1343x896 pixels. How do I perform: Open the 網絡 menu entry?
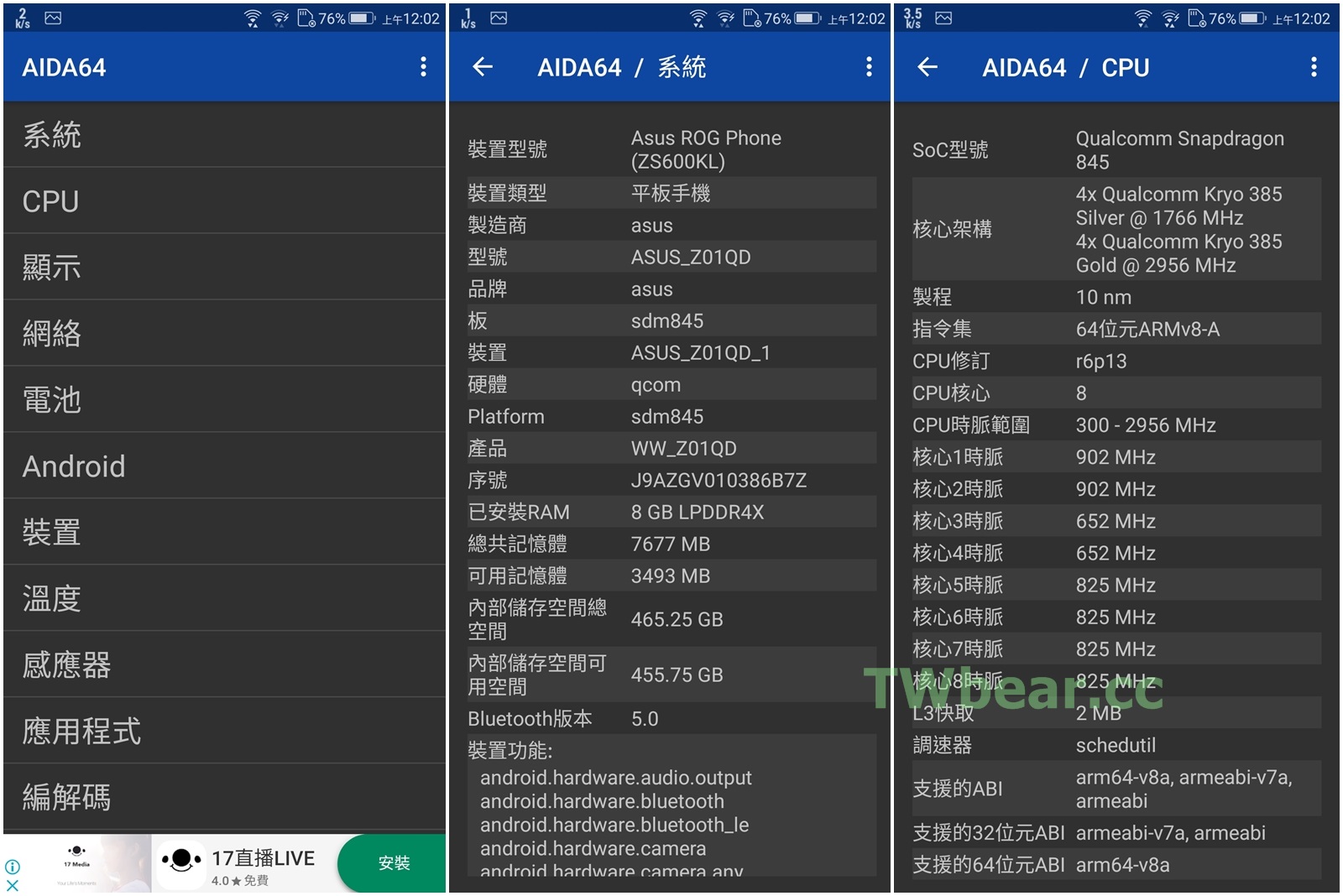pos(224,333)
